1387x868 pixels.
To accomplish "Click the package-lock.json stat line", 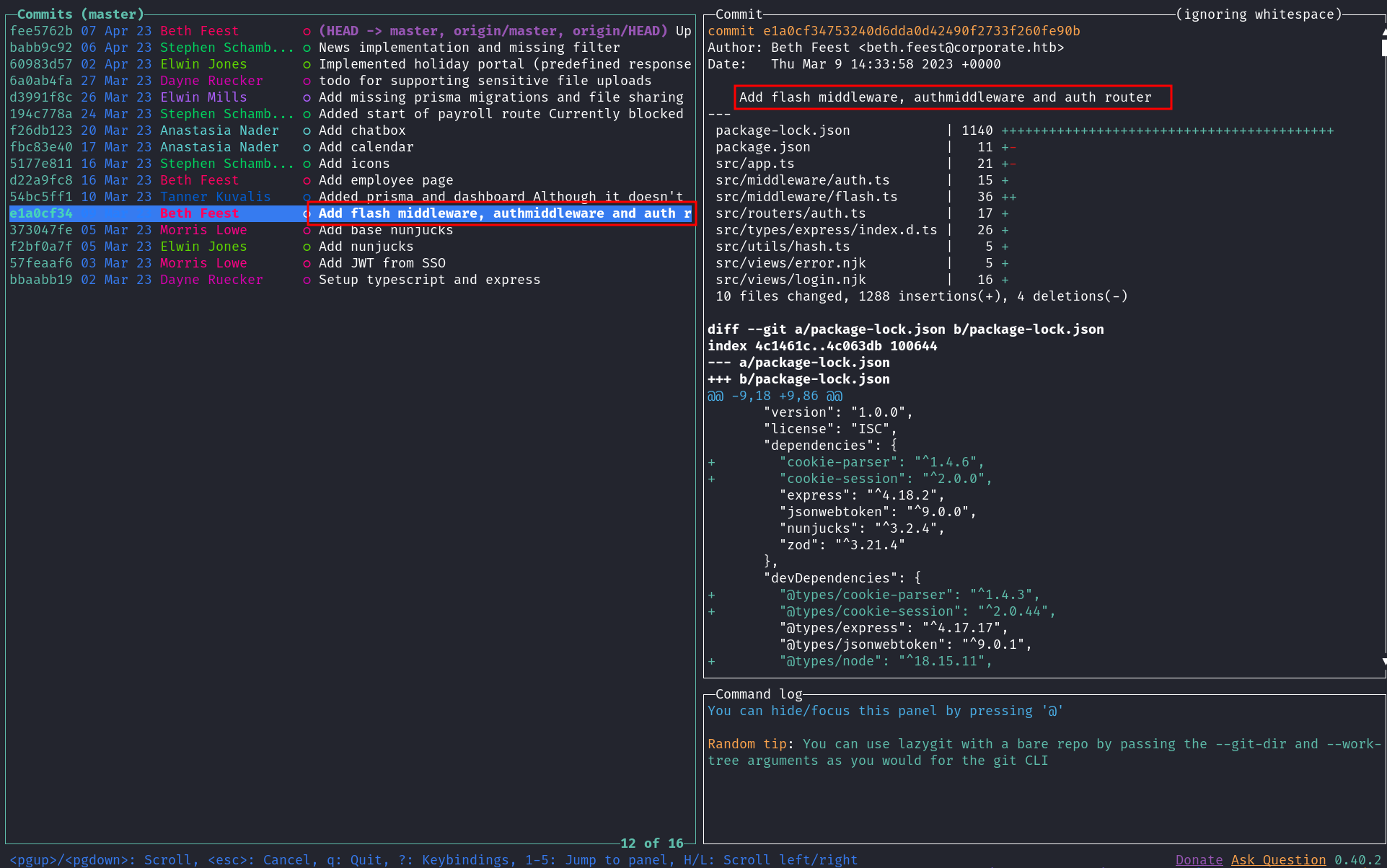I will 782,130.
